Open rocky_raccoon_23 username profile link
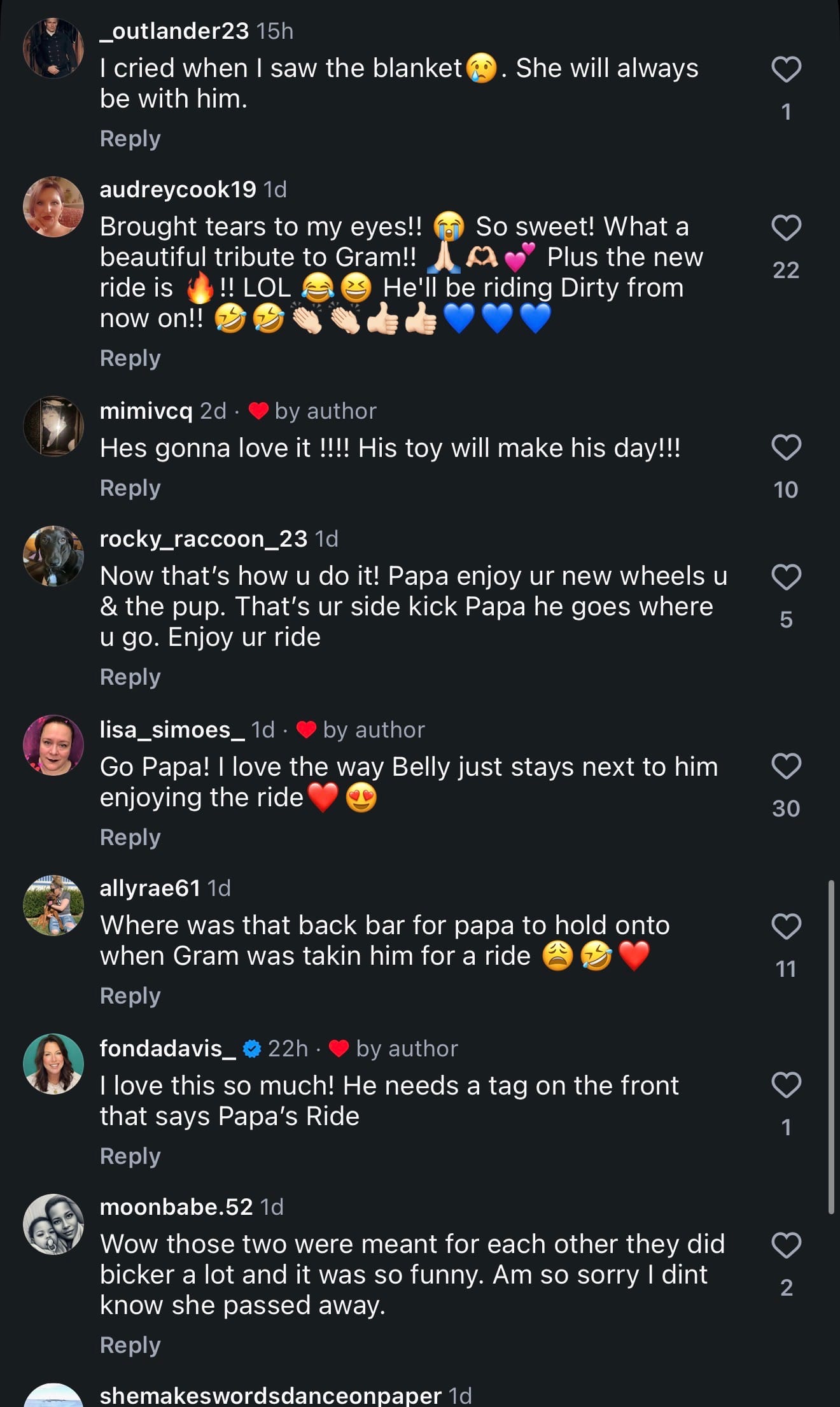Viewport: 840px width, 1407px height. (x=203, y=539)
